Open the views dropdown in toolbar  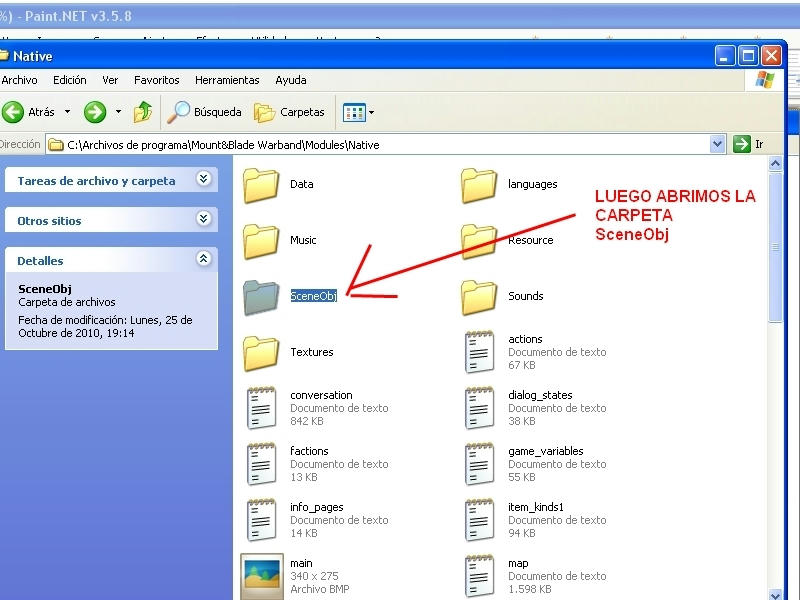click(x=359, y=112)
